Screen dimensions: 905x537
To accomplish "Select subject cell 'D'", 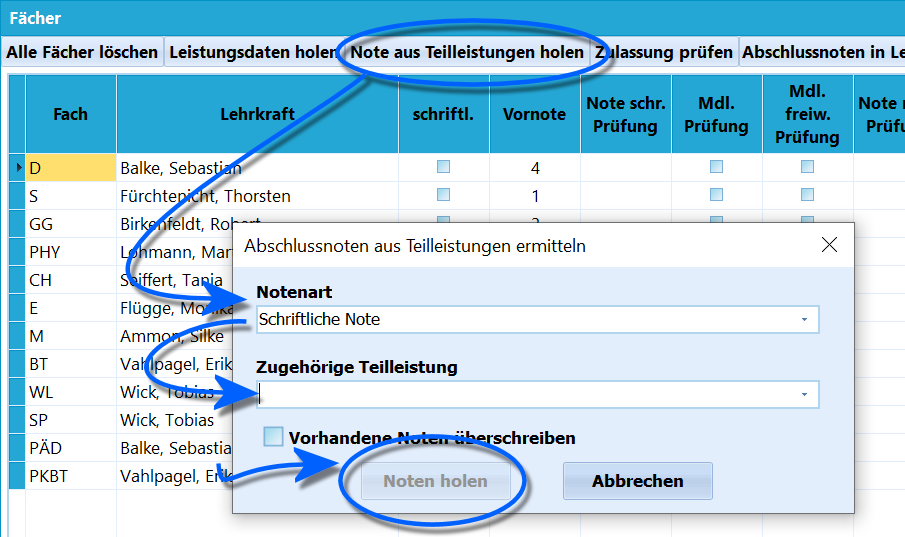I will [71, 168].
